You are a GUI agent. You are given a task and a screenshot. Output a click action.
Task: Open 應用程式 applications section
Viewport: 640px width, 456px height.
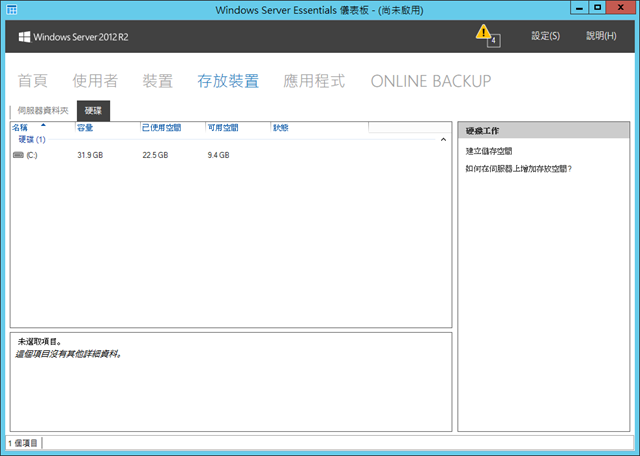[314, 81]
